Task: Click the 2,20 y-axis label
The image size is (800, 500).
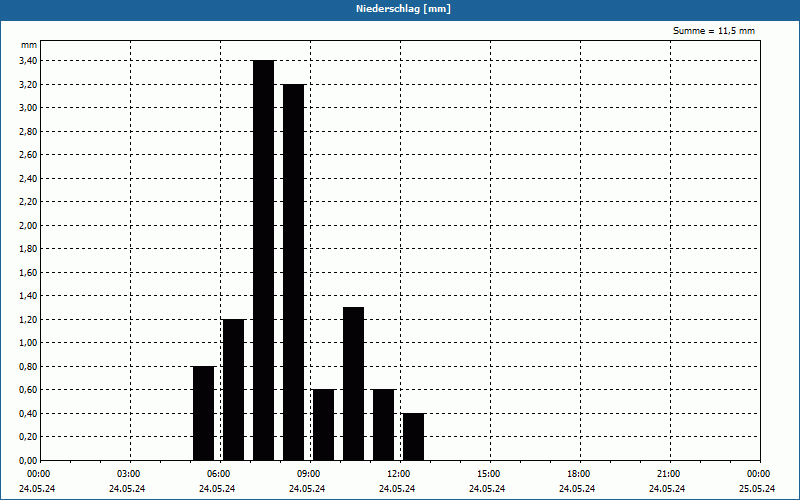Action: point(28,202)
